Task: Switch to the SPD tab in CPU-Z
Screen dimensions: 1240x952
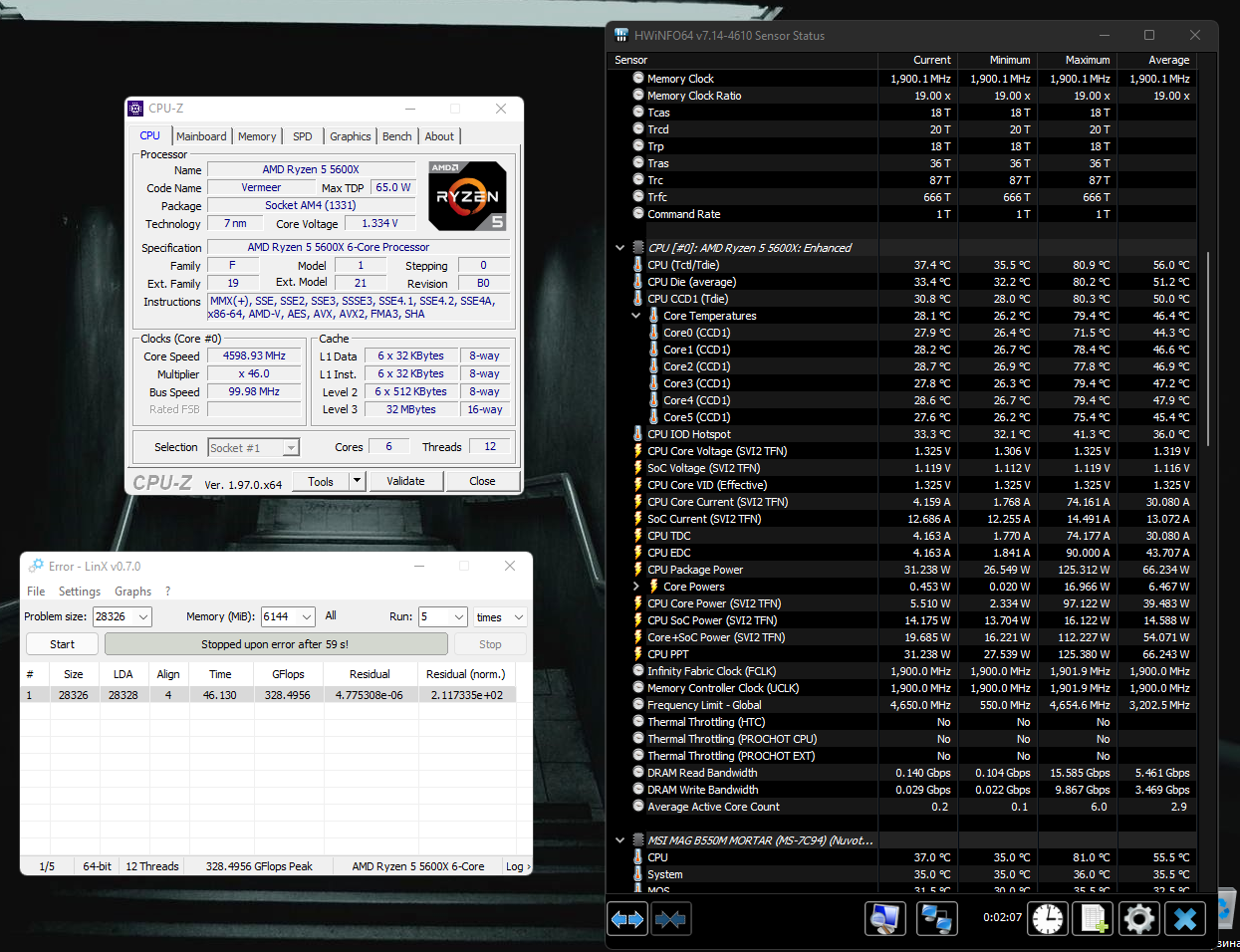Action: click(x=303, y=136)
